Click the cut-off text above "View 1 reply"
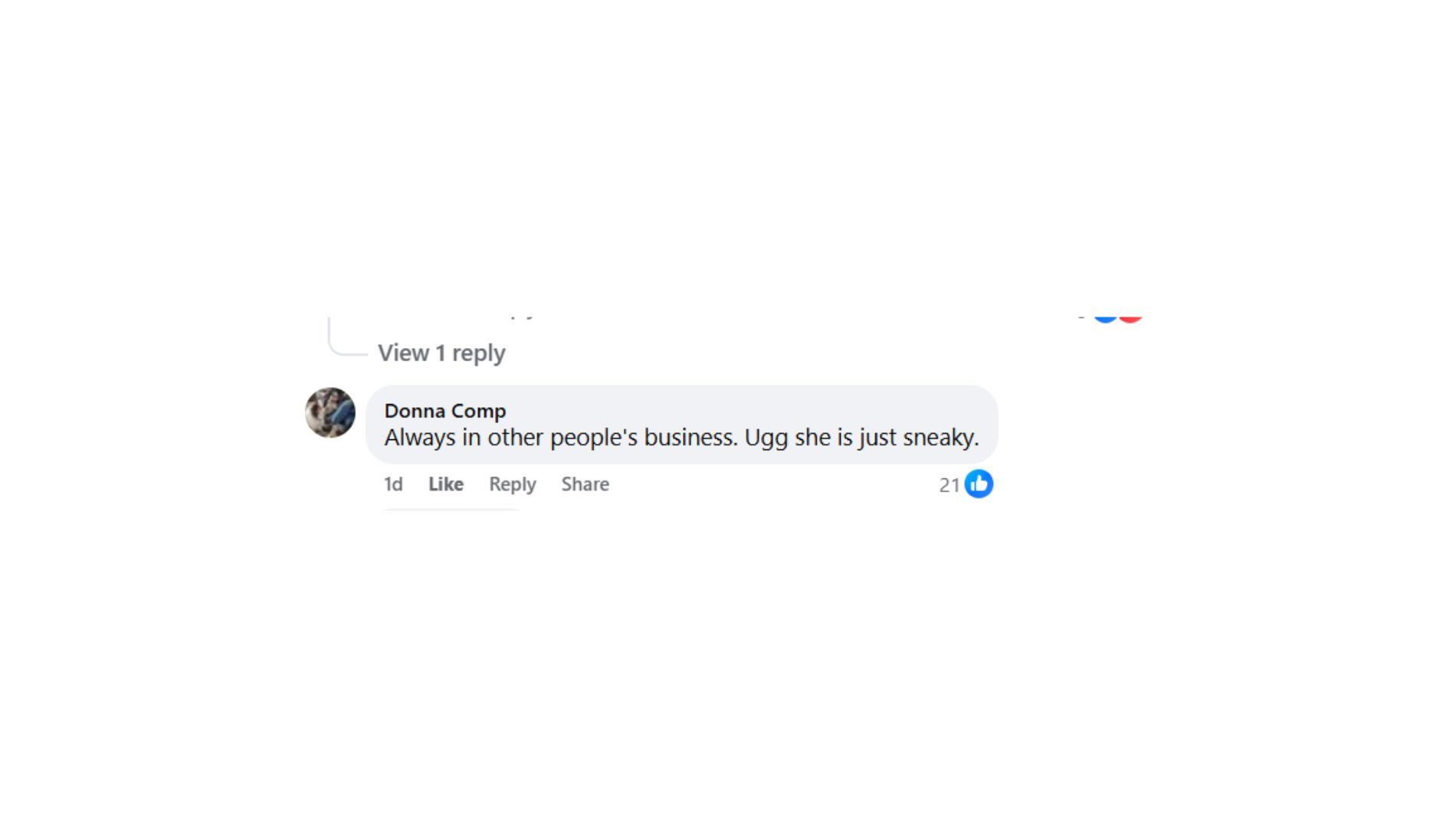Image resolution: width=1456 pixels, height=828 pixels. point(522,314)
